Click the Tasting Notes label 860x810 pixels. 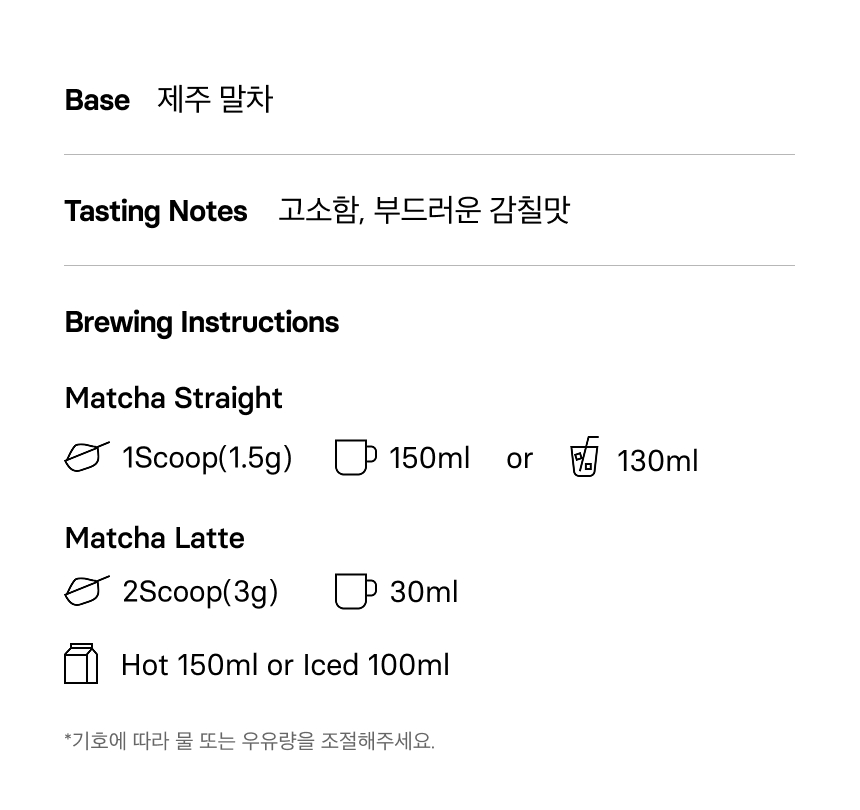coord(156,211)
